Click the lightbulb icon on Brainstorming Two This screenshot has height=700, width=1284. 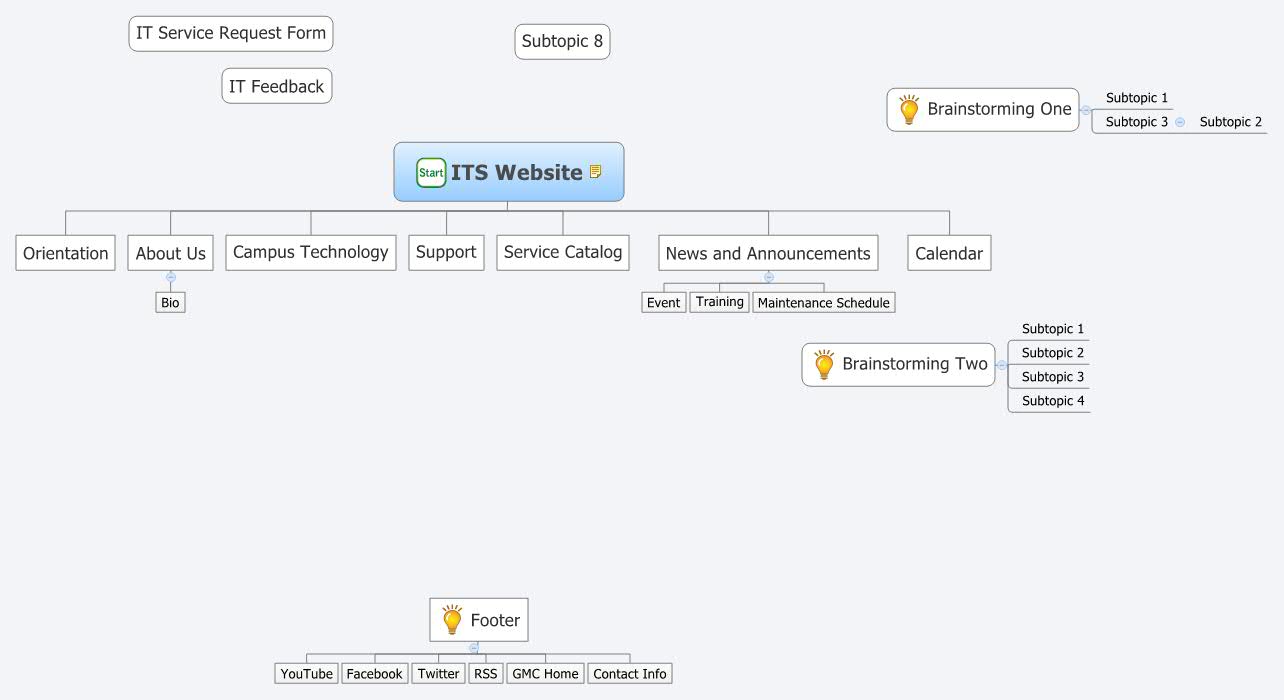tap(823, 364)
